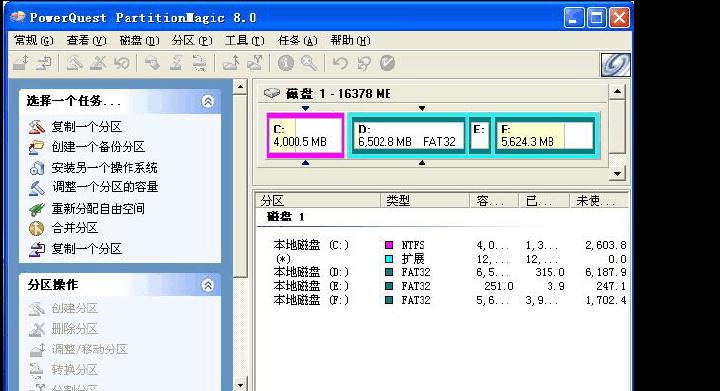Collapse the 分区操作 panel chevron
The width and height of the screenshot is (720, 391).
[x=208, y=285]
